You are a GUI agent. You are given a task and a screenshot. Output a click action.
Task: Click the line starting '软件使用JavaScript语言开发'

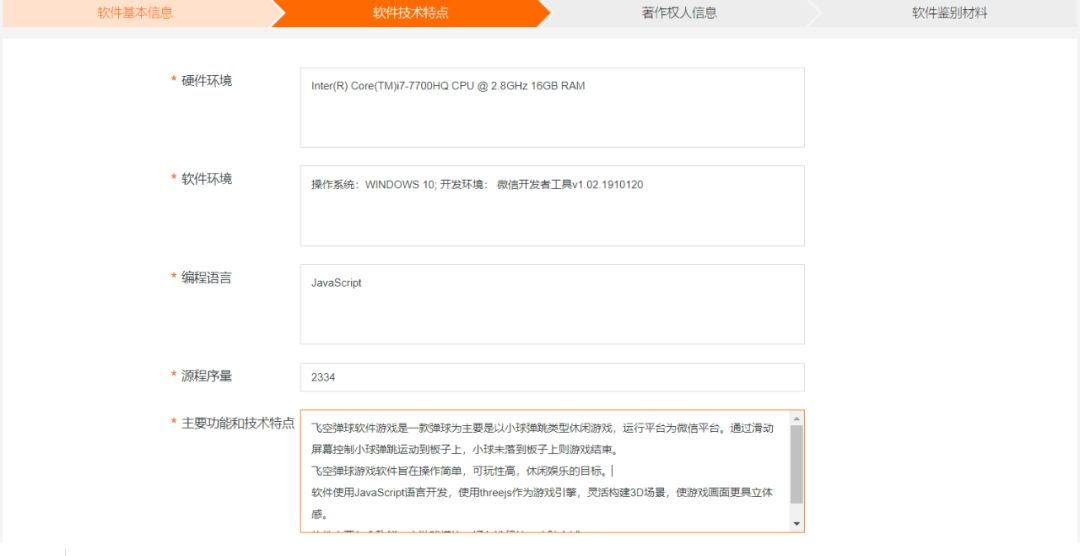pyautogui.click(x=542, y=493)
